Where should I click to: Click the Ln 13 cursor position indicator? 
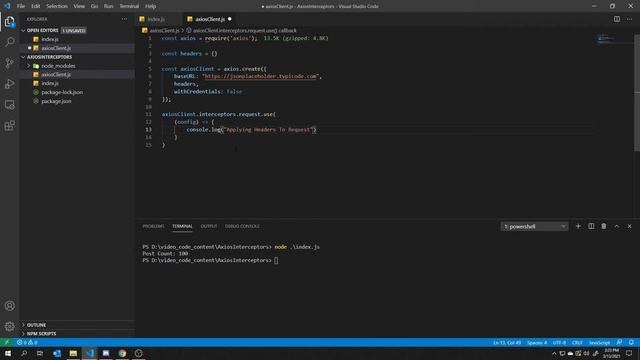507,342
